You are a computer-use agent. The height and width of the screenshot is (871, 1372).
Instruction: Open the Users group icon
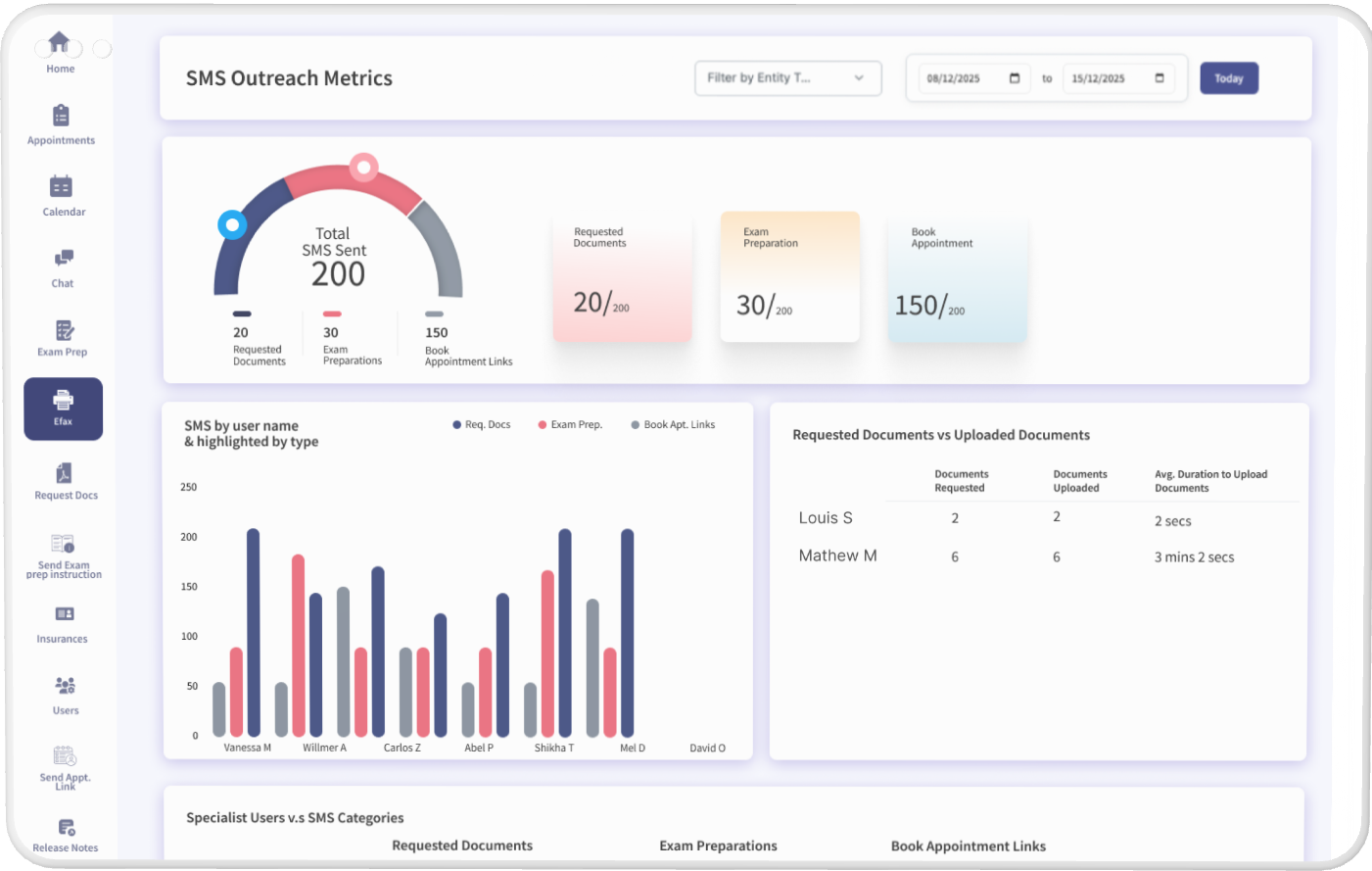(x=65, y=685)
